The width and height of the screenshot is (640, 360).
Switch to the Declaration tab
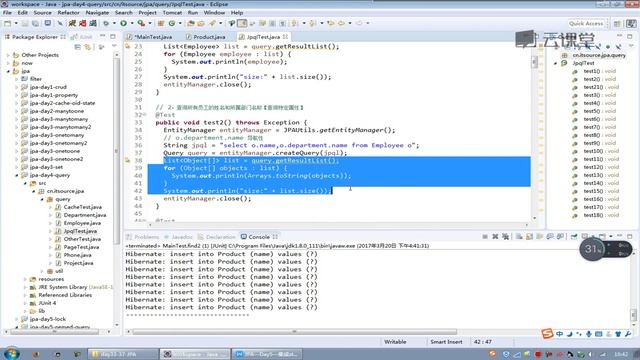pos(217,237)
